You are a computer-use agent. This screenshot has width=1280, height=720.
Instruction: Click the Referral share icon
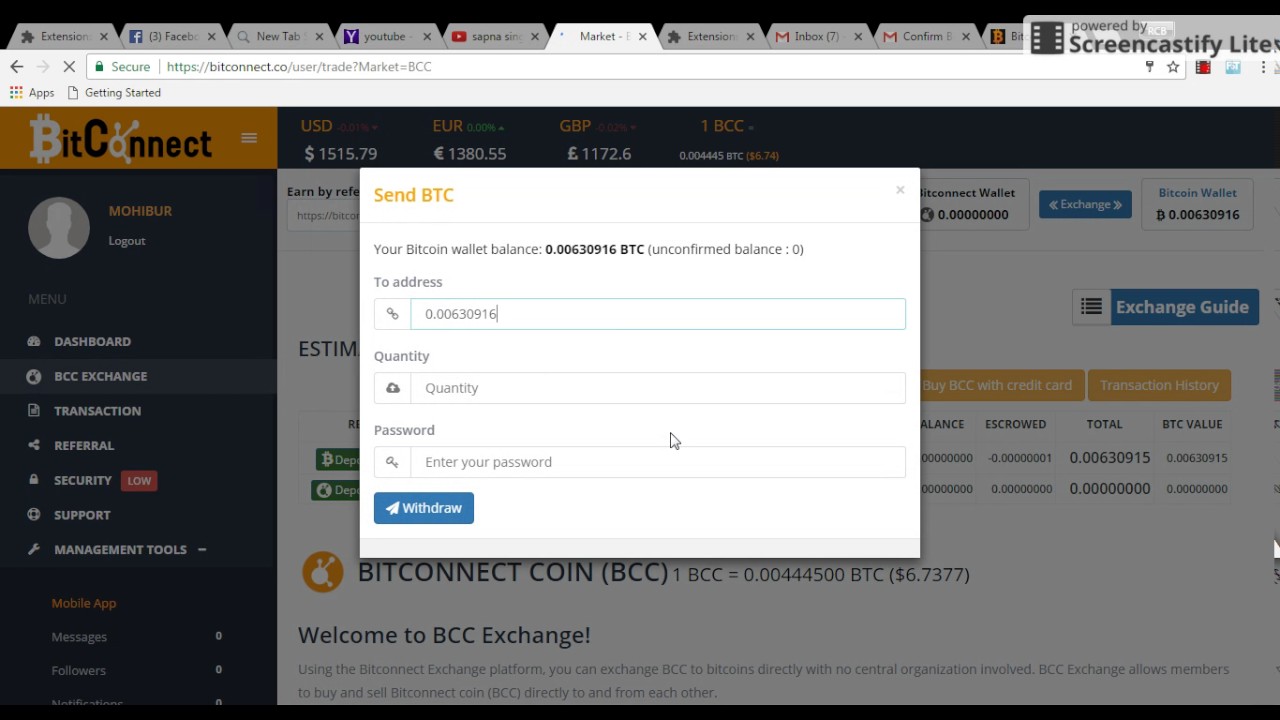[x=34, y=446]
